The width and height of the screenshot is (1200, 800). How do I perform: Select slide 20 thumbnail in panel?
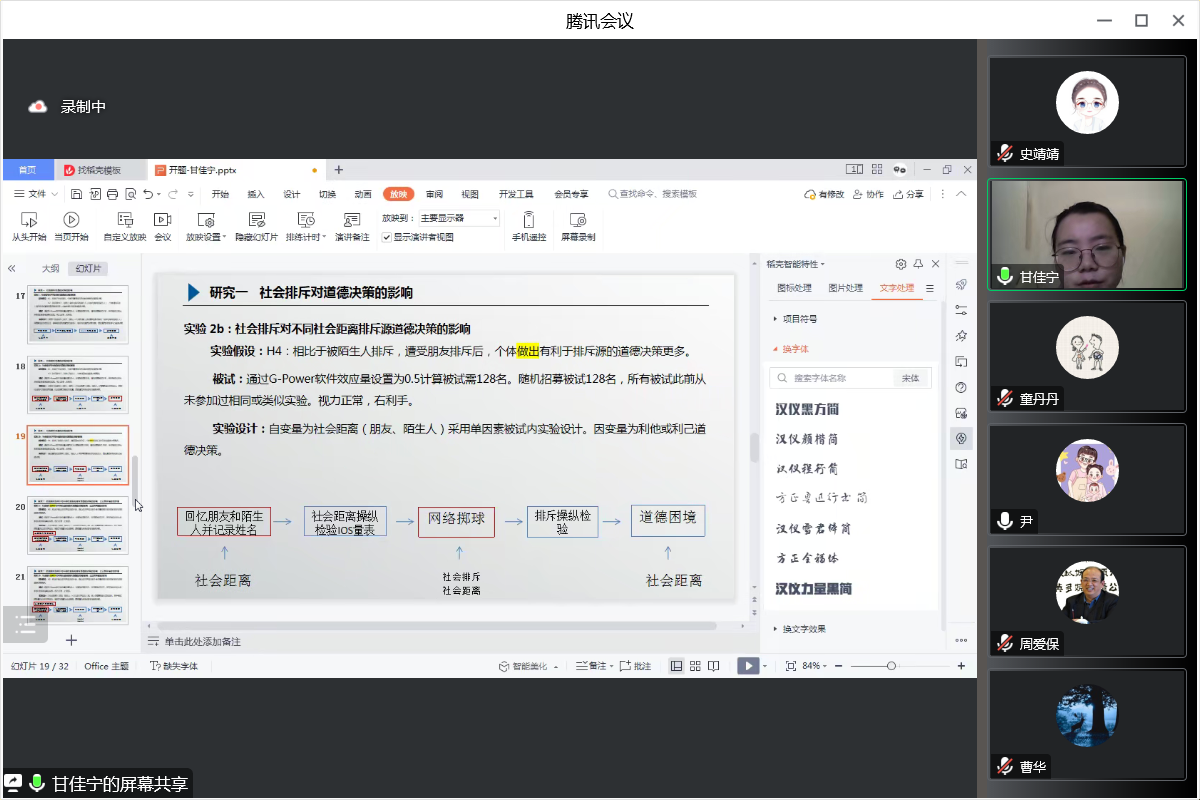pos(78,525)
